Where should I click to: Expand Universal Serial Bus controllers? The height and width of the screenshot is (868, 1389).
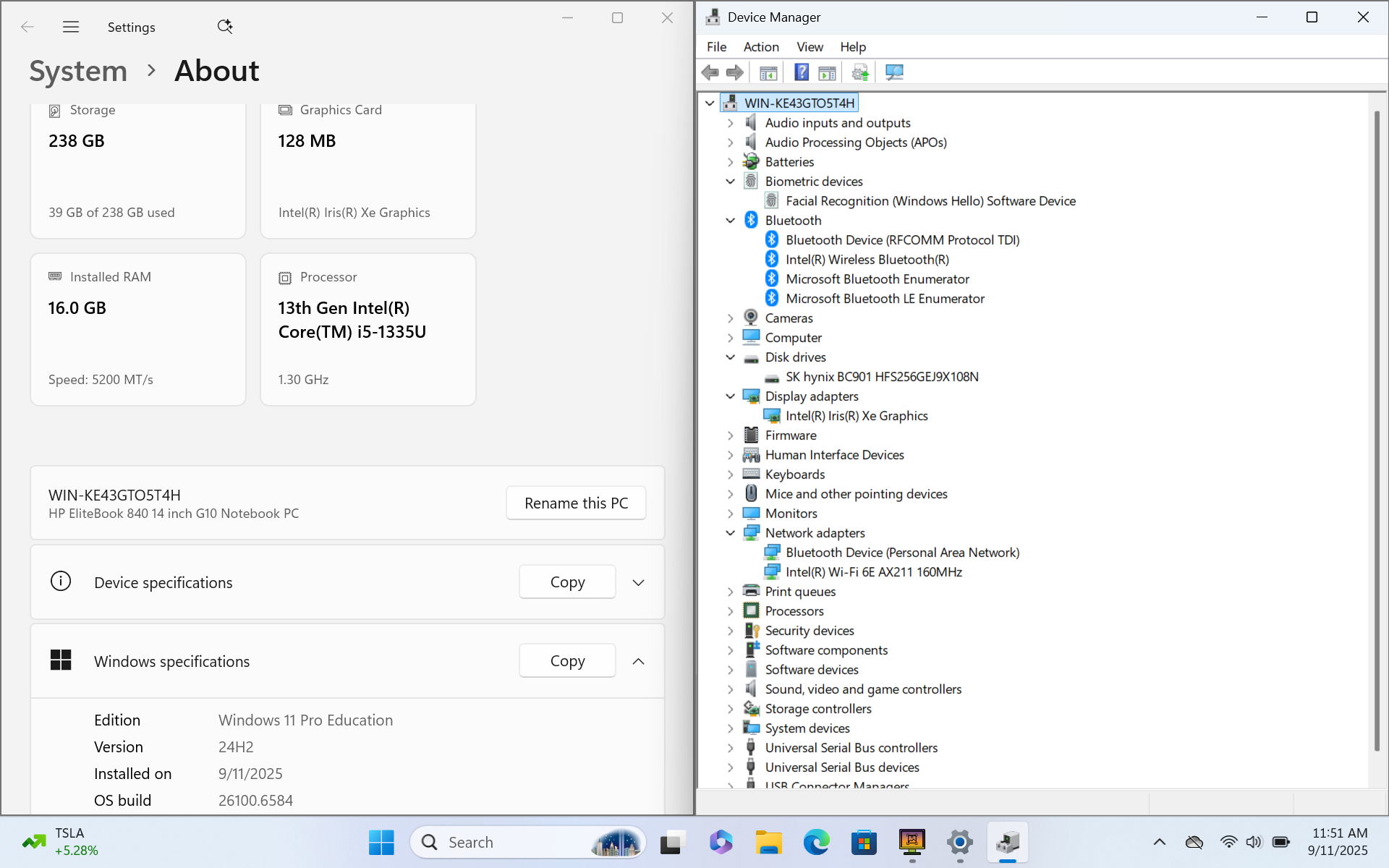coord(731,747)
